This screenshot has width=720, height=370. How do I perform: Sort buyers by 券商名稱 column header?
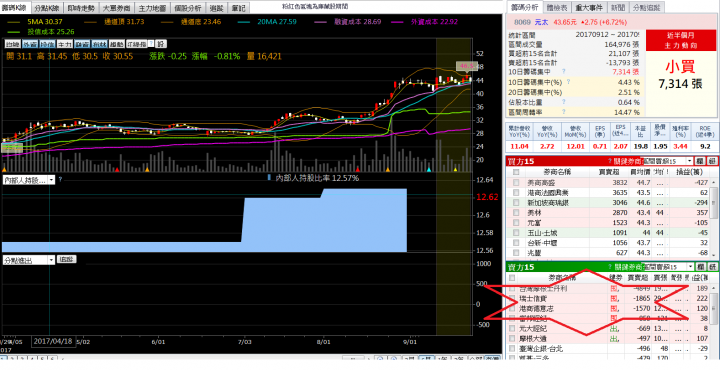click(557, 172)
